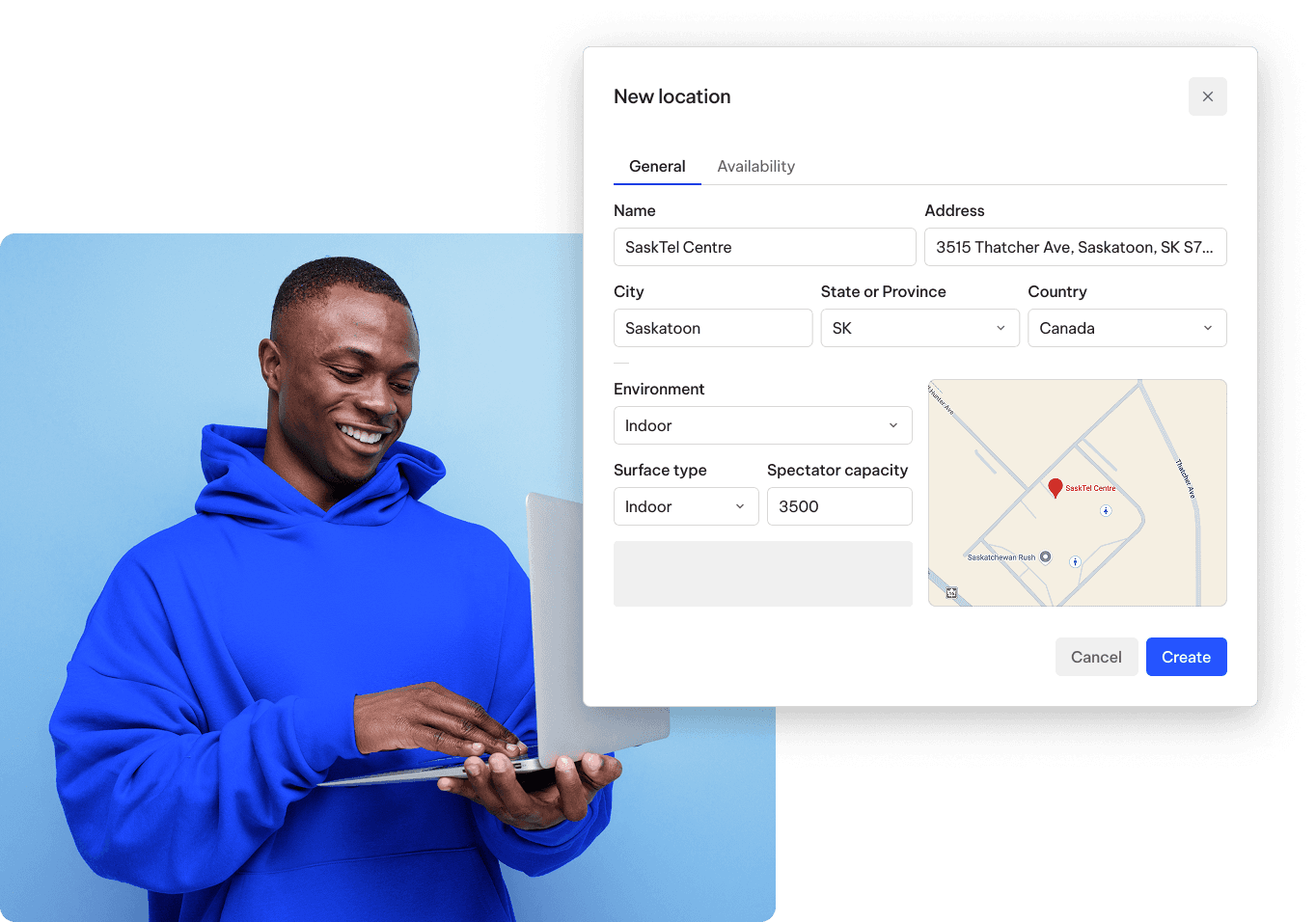Click the Spectator capacity label
Screen dimensions: 1316x922
837,470
